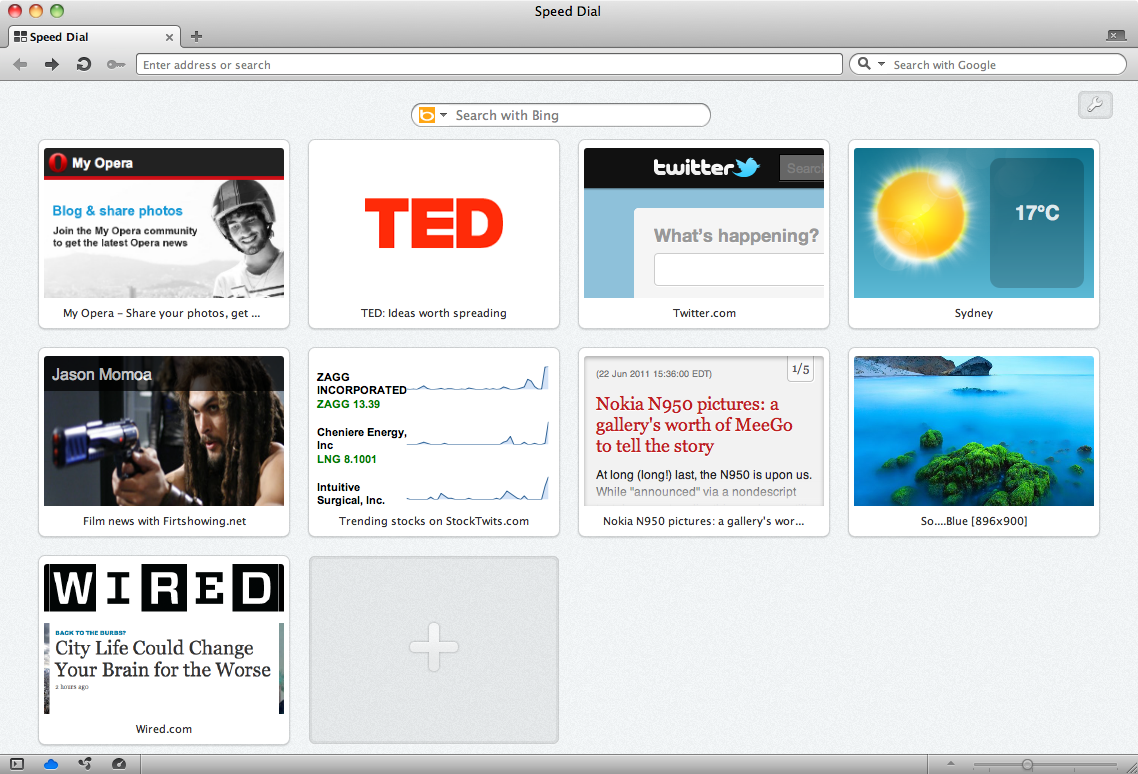The width and height of the screenshot is (1138, 774).
Task: Toggle the Opera Link cloud icon
Action: point(51,764)
